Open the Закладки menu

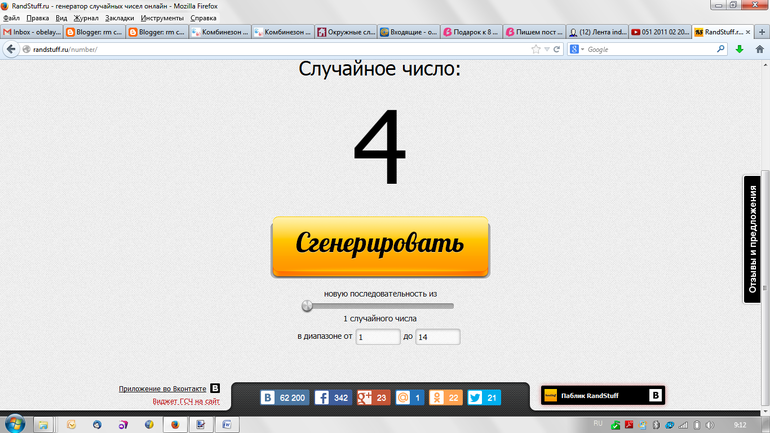(119, 18)
